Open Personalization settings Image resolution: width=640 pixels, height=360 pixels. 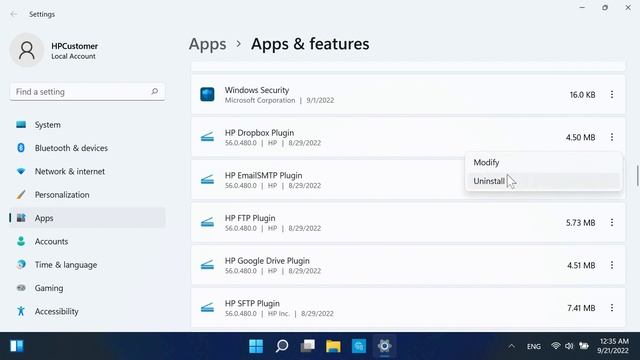pos(87,195)
